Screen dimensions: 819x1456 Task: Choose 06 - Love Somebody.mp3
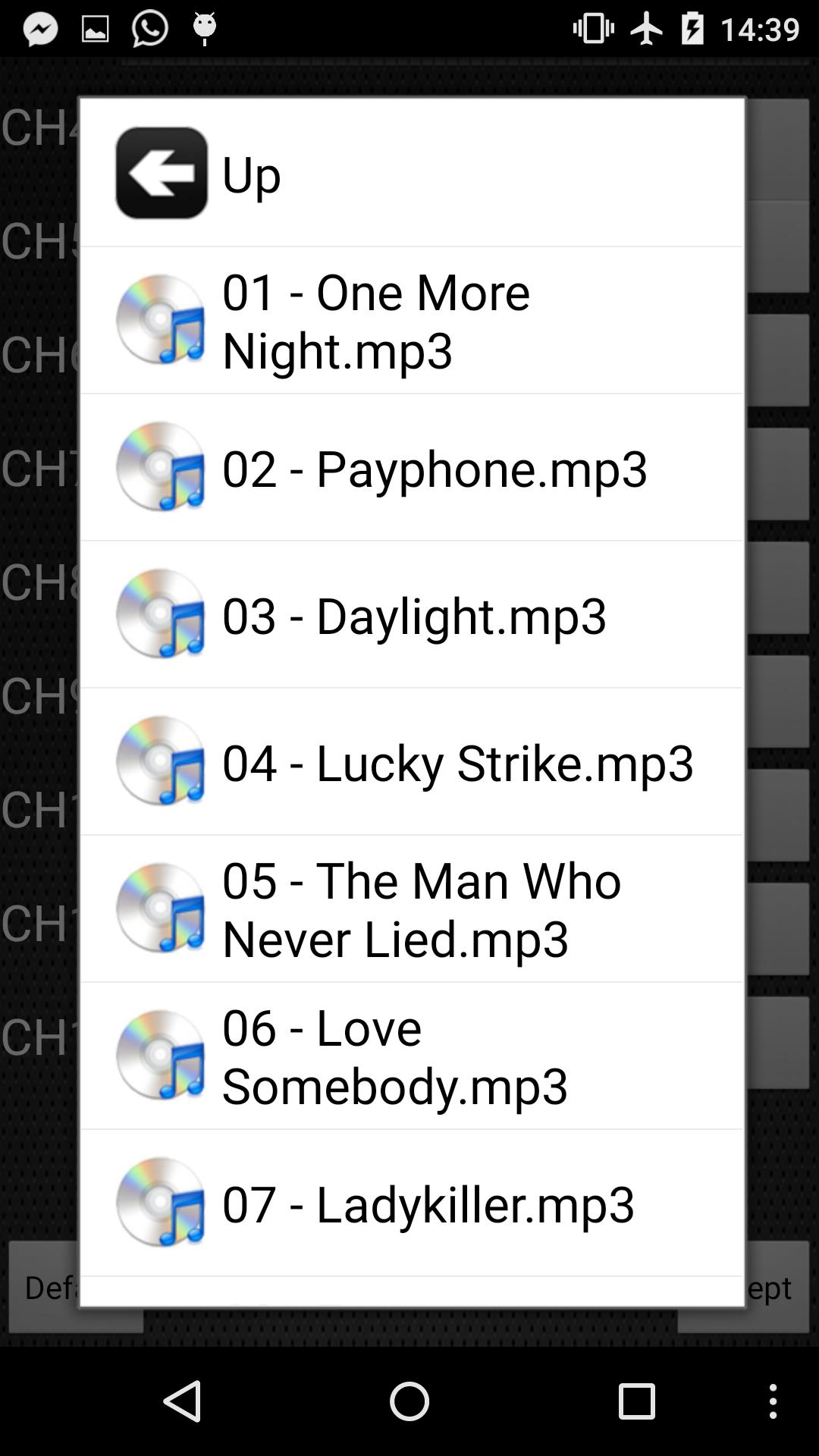pos(412,1056)
